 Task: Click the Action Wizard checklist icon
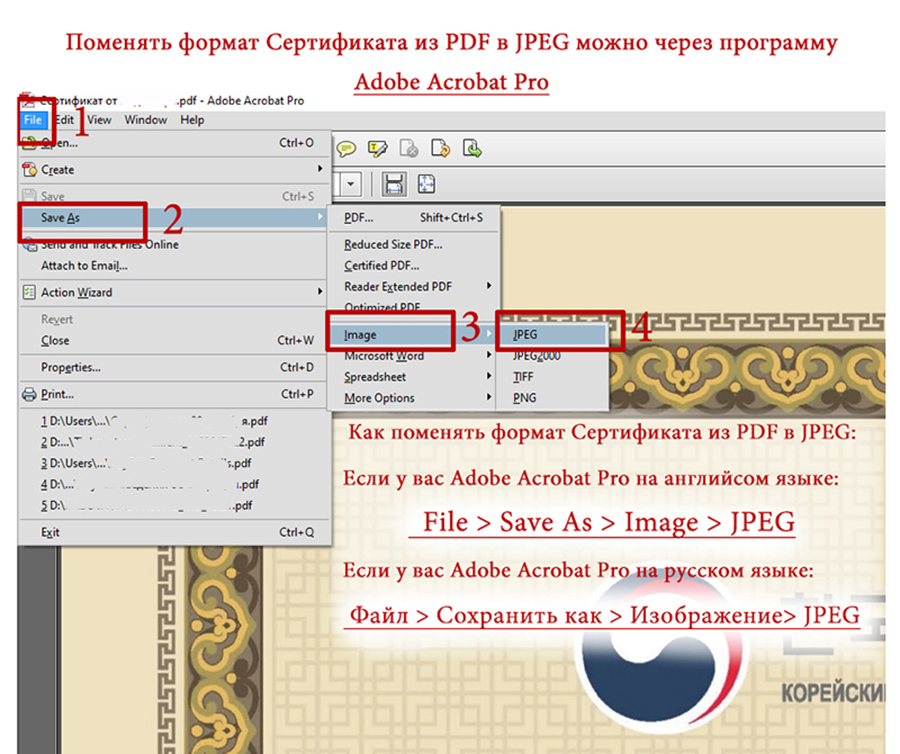point(29,293)
